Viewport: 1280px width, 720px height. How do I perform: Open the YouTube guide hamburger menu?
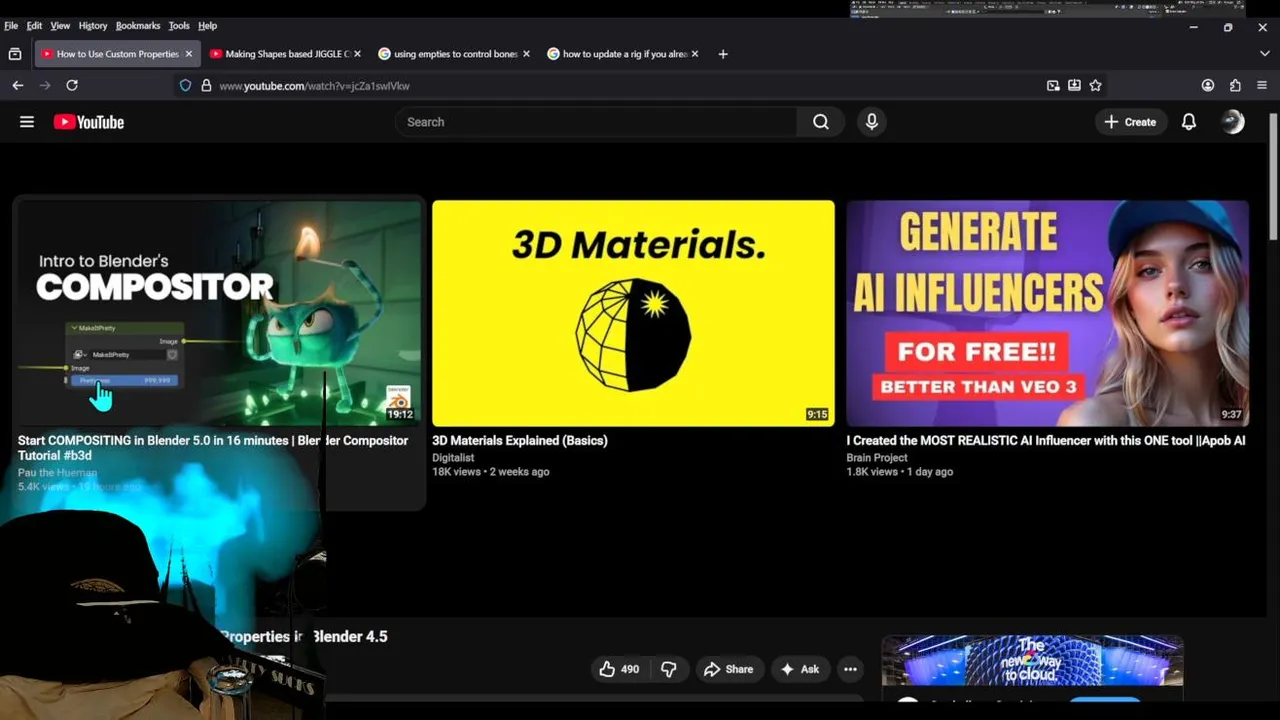pos(27,122)
